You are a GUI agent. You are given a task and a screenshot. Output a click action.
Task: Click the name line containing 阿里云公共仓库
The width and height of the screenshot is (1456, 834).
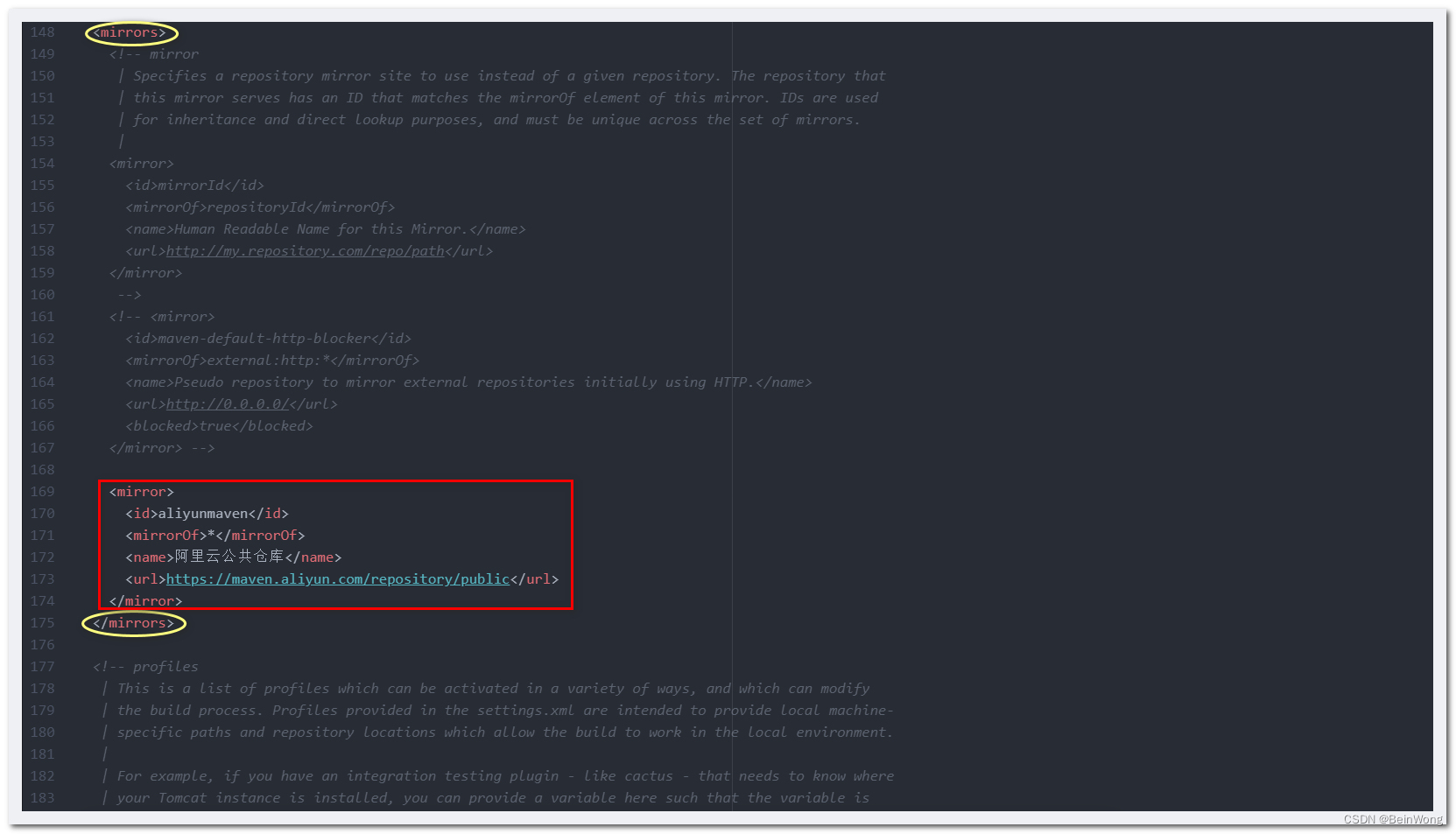[233, 557]
